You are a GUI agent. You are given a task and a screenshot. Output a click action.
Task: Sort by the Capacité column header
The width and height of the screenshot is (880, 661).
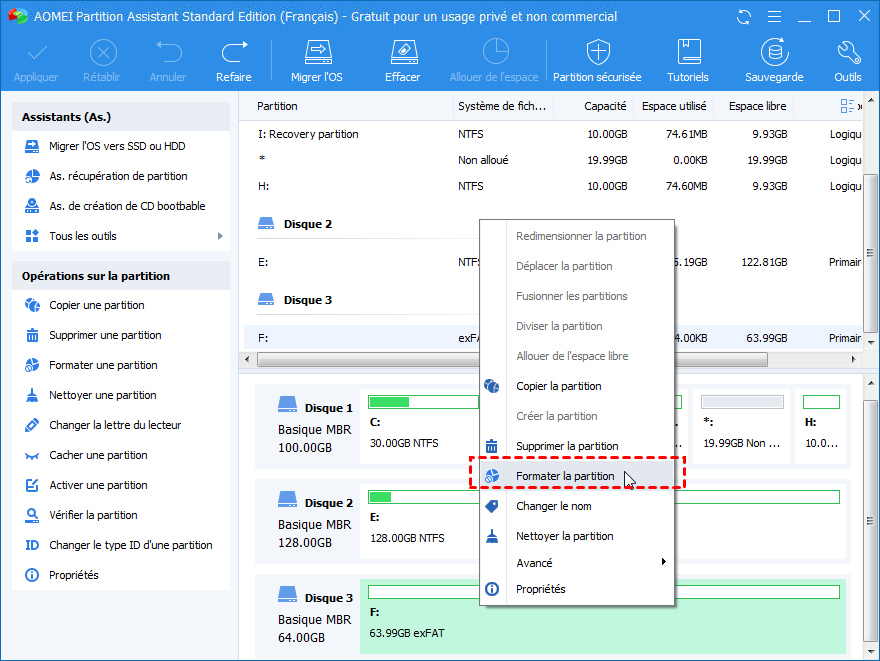(x=604, y=106)
